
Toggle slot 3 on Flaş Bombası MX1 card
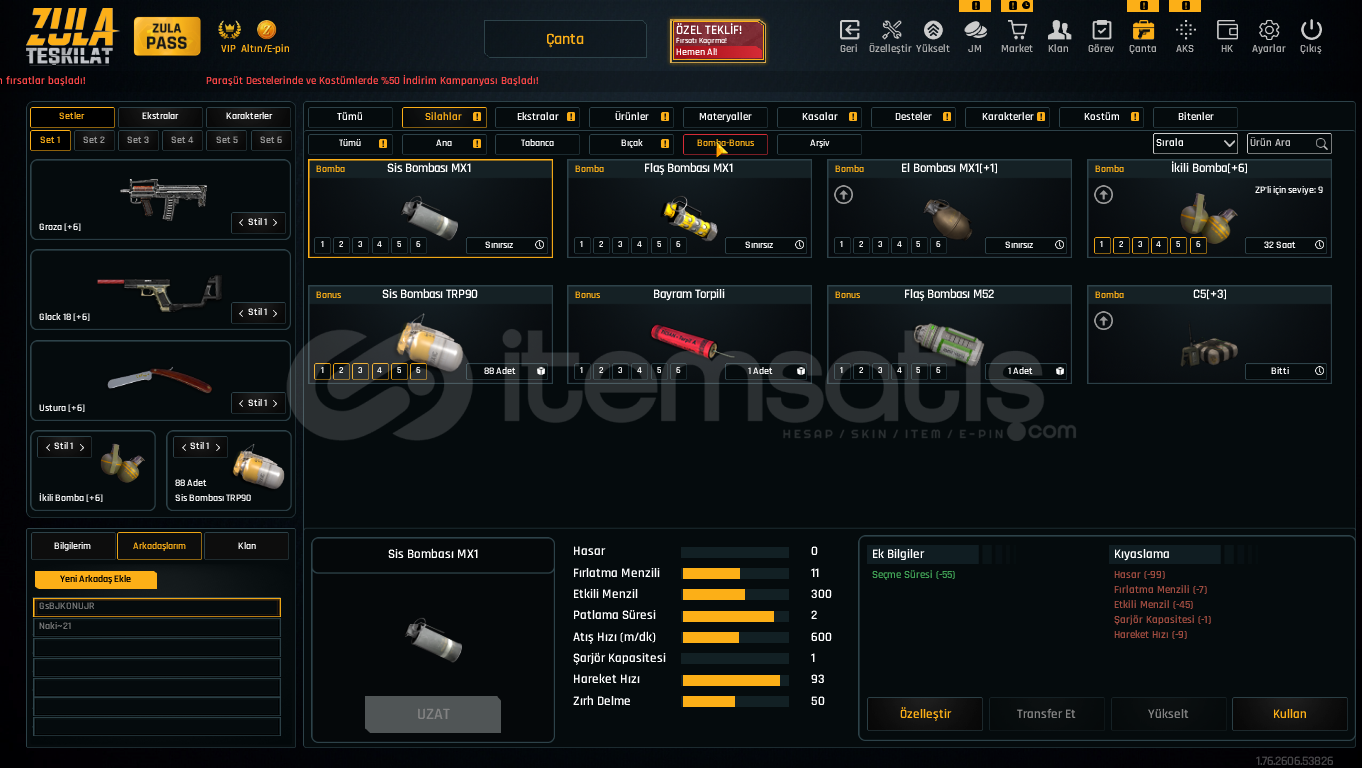pyautogui.click(x=620, y=245)
